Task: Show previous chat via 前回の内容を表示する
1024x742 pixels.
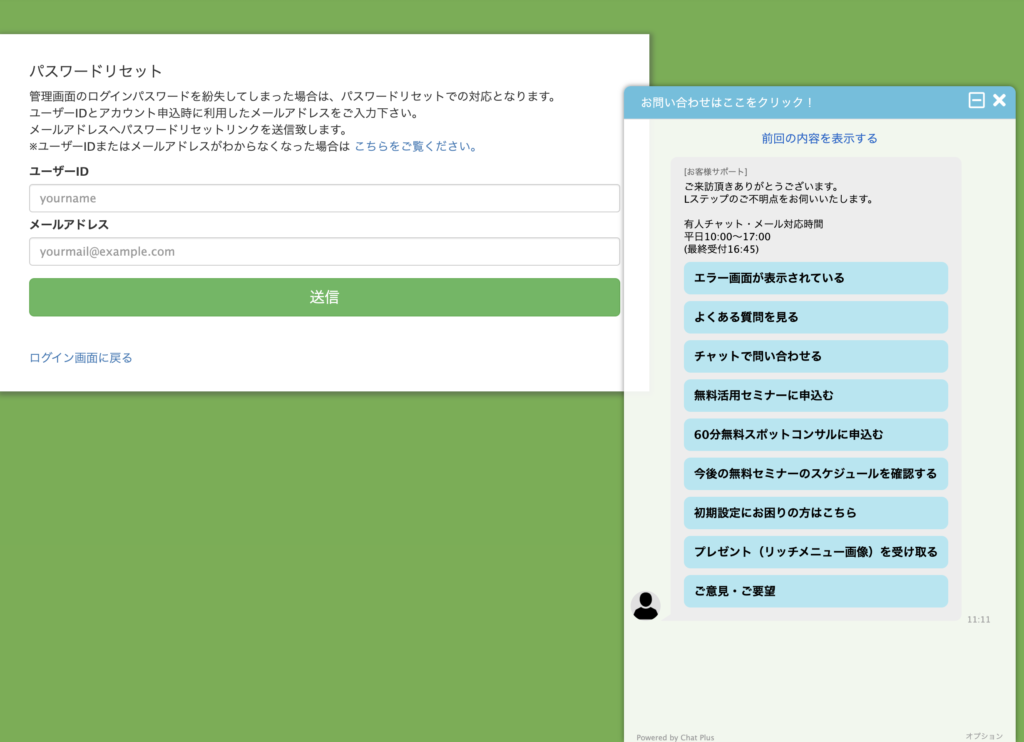Action: [819, 138]
